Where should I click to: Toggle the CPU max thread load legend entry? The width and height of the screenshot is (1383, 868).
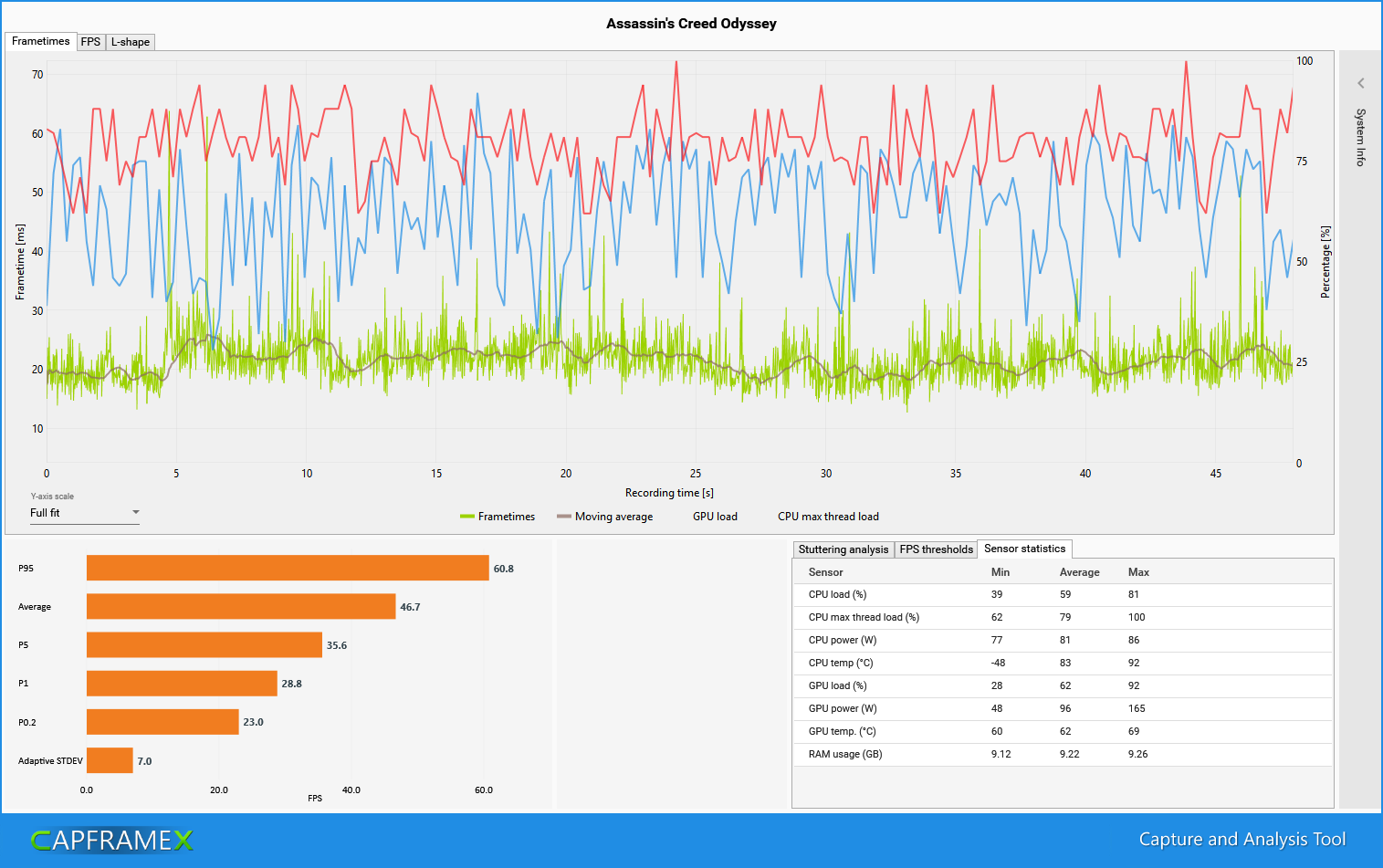tap(828, 517)
